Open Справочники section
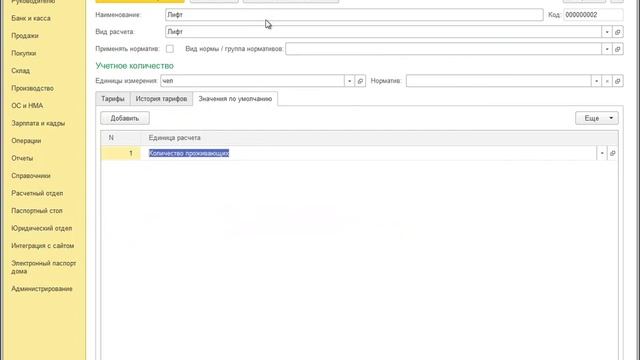Image resolution: width=640 pixels, height=360 pixels. point(31,176)
